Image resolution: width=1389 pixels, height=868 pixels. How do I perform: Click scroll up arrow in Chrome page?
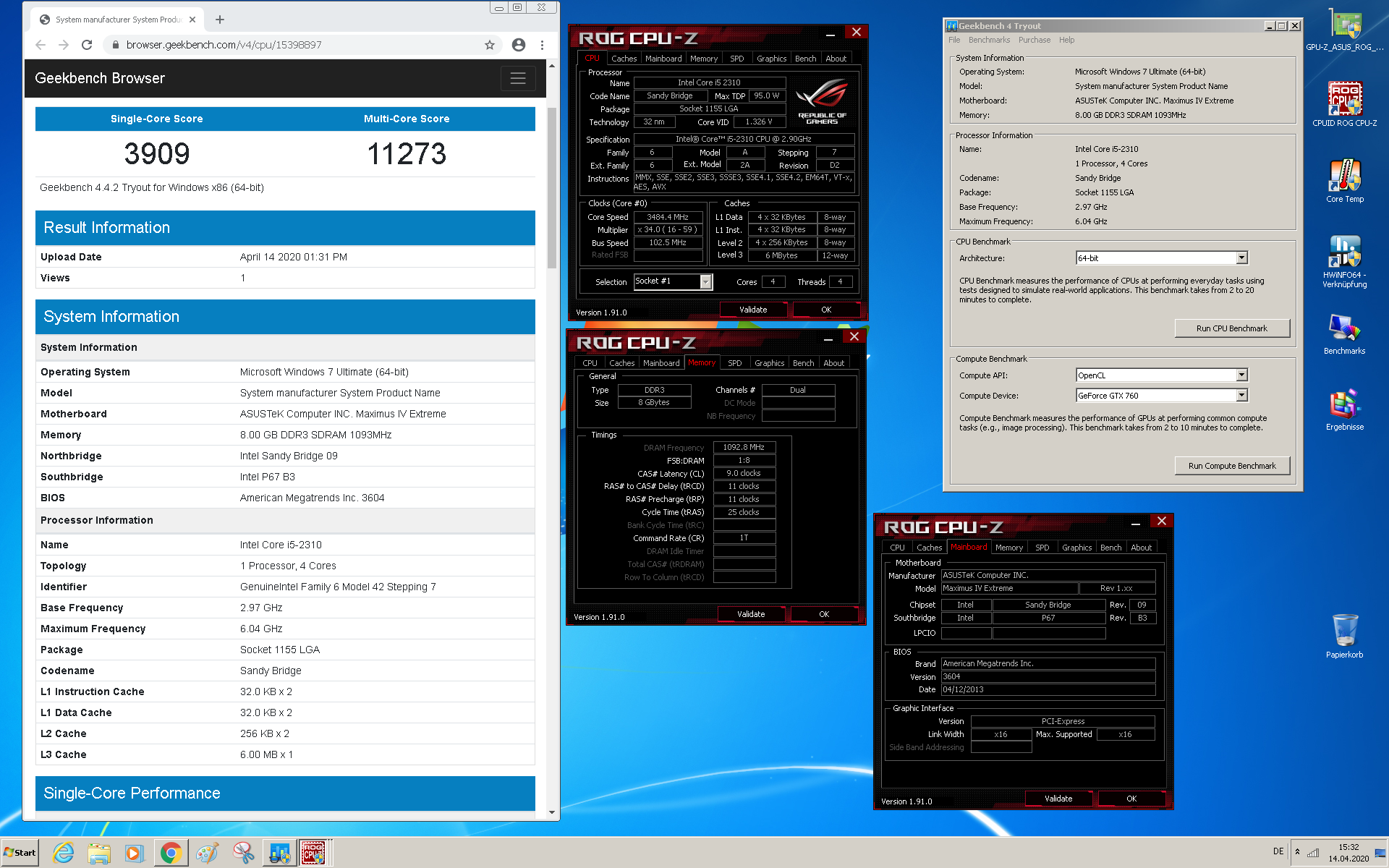point(552,66)
